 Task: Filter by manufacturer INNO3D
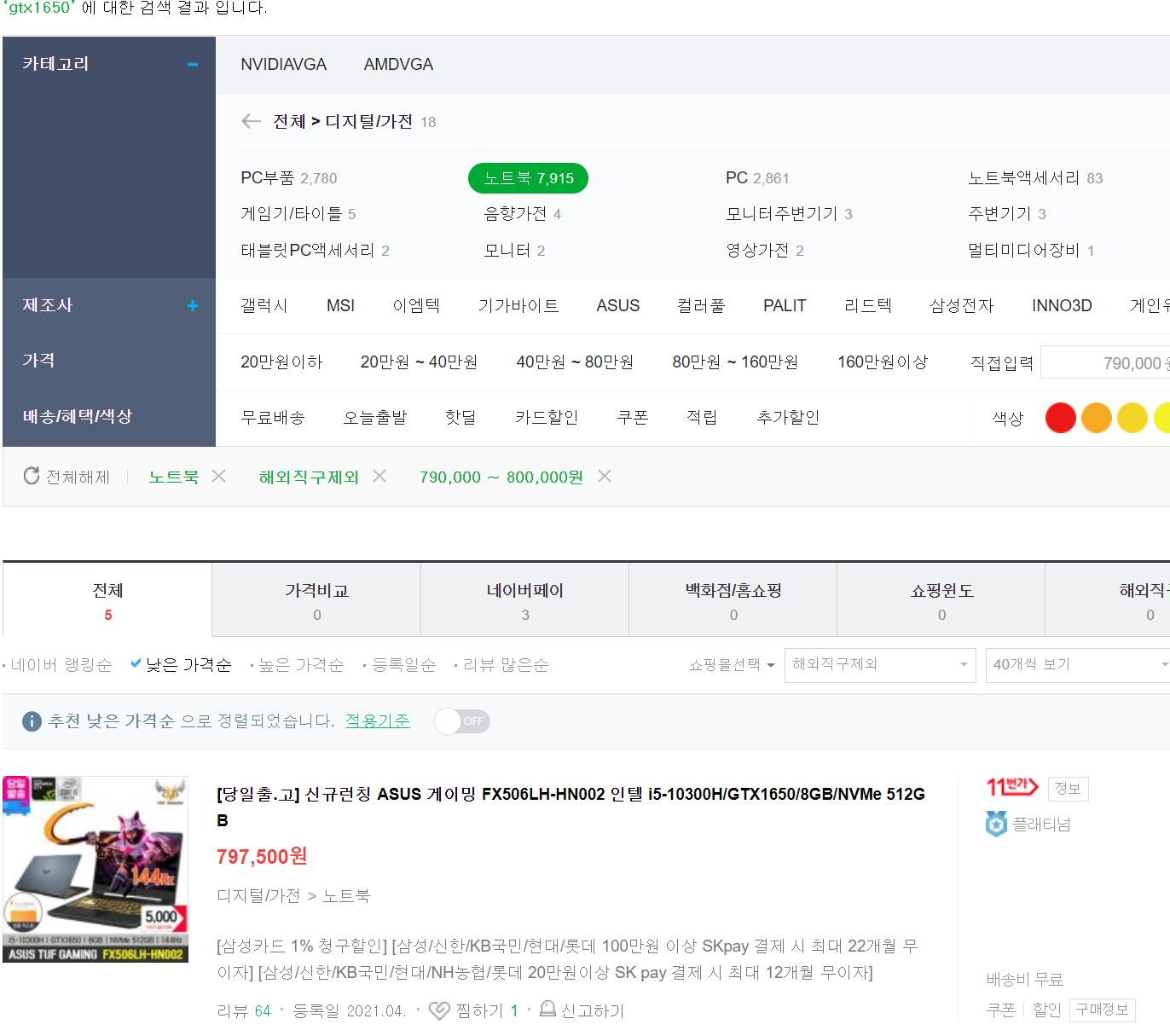click(1062, 305)
